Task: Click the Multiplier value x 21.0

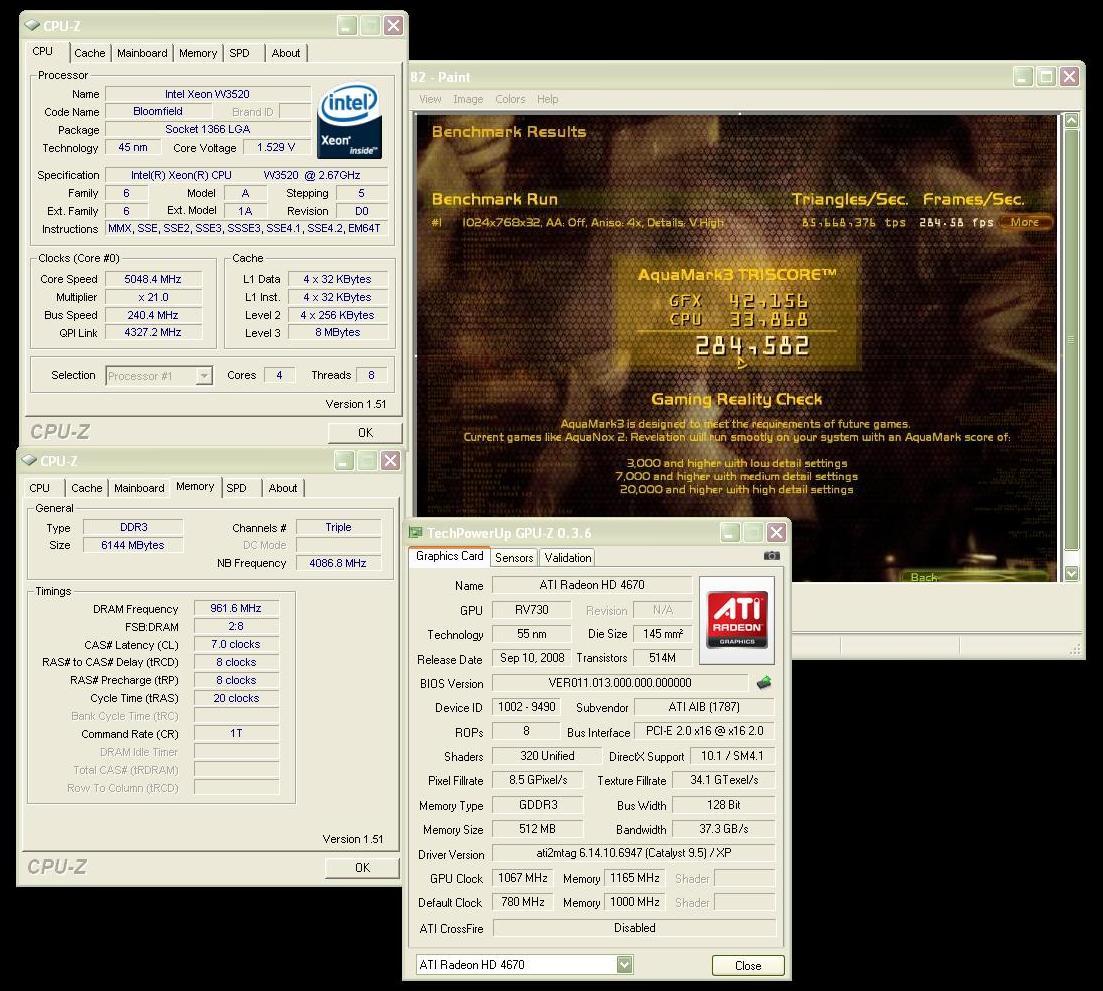Action: (x=153, y=297)
